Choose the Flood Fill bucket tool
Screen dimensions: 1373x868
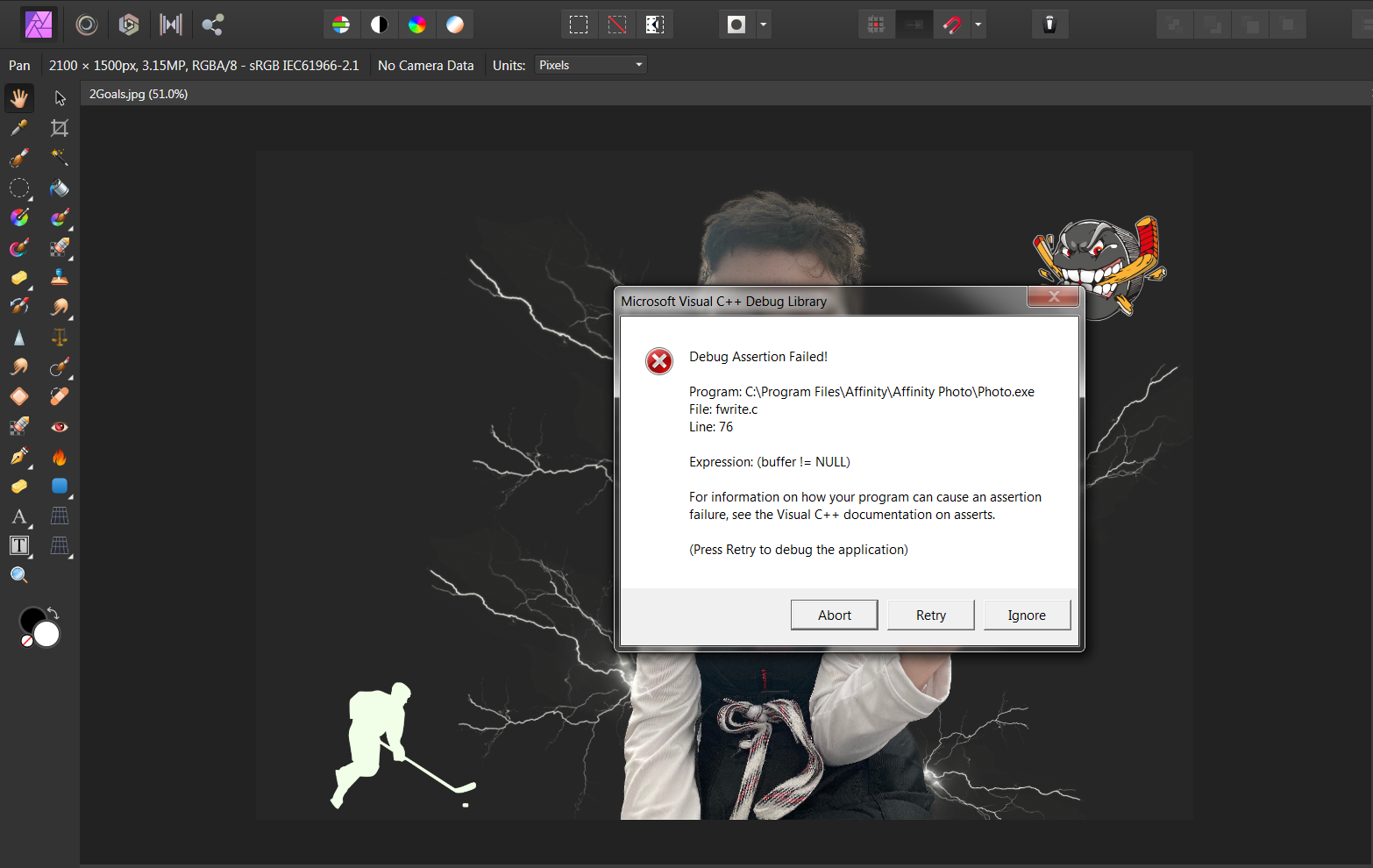pos(60,188)
